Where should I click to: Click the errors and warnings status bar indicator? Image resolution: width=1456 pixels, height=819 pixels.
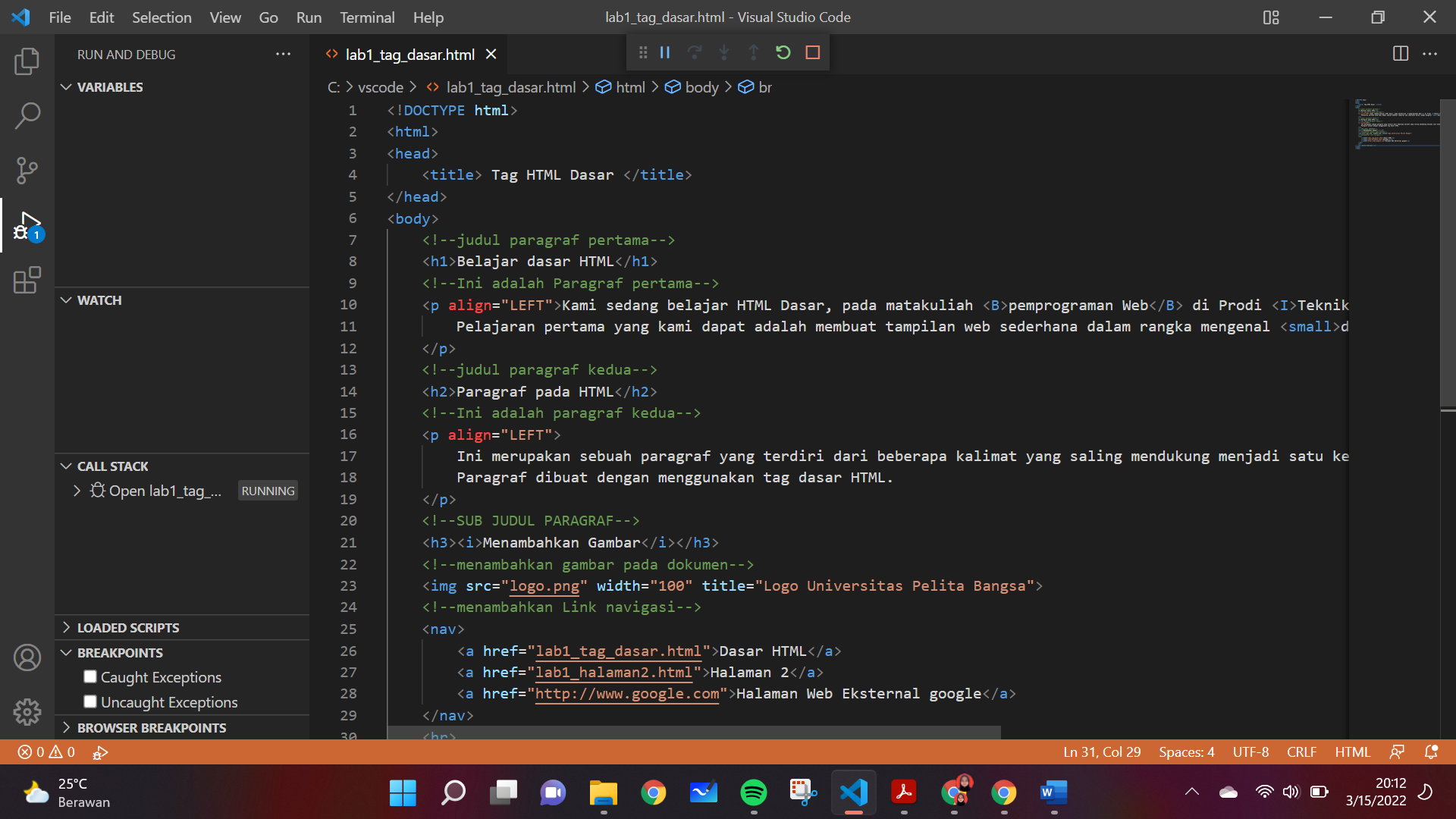coord(45,752)
